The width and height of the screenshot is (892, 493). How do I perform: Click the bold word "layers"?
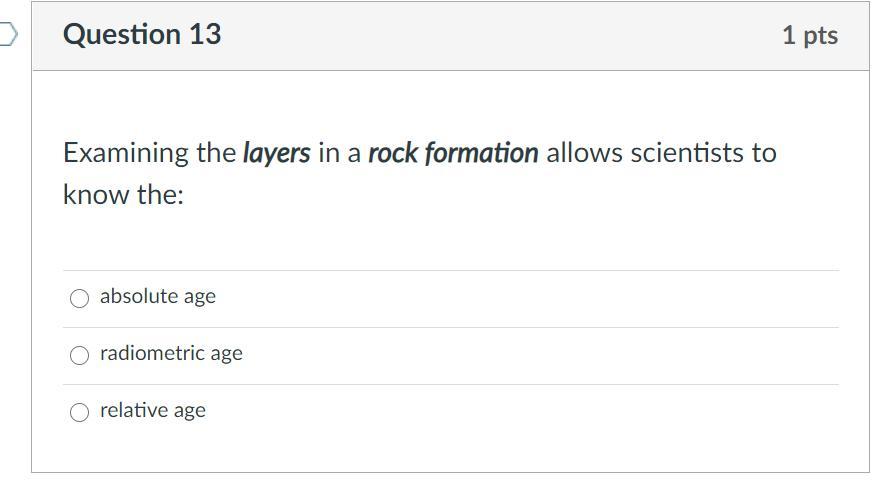point(276,153)
